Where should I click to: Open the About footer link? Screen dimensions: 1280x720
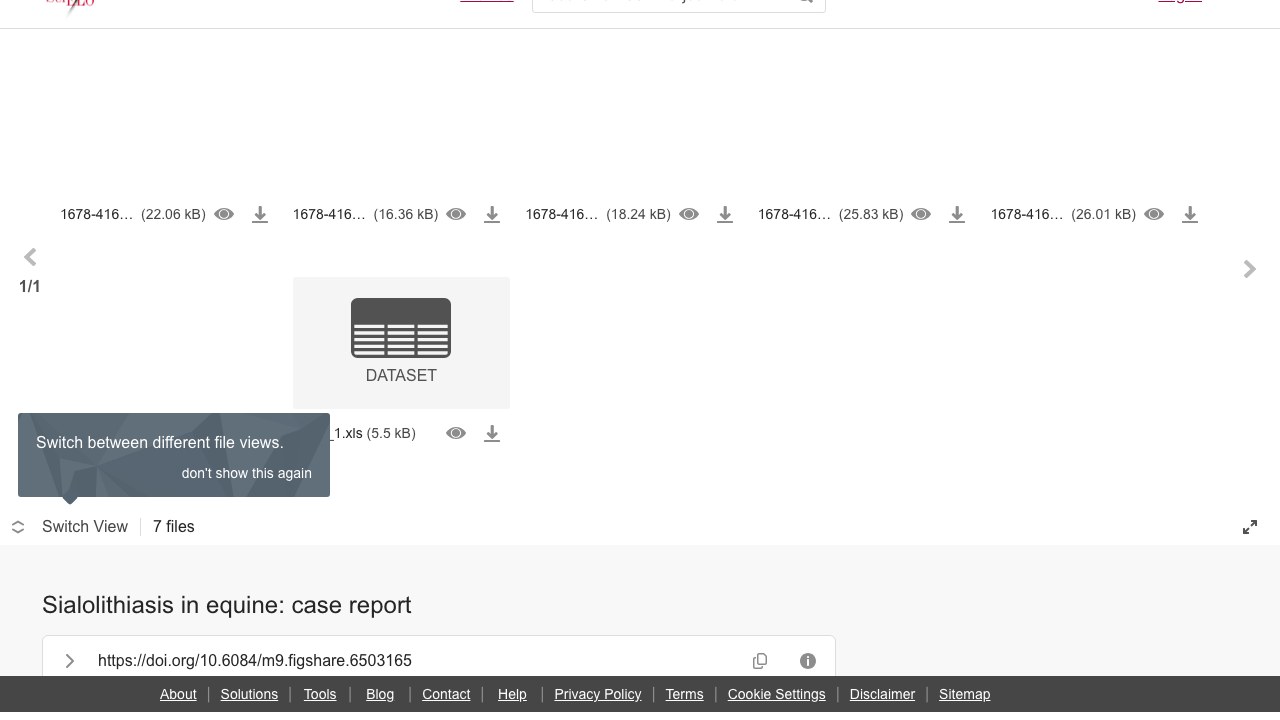(178, 694)
